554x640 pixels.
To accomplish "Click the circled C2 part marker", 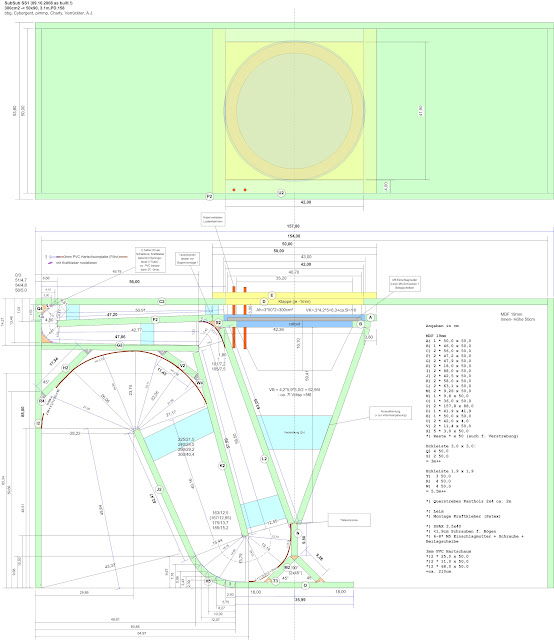I will pyautogui.click(x=162, y=302).
